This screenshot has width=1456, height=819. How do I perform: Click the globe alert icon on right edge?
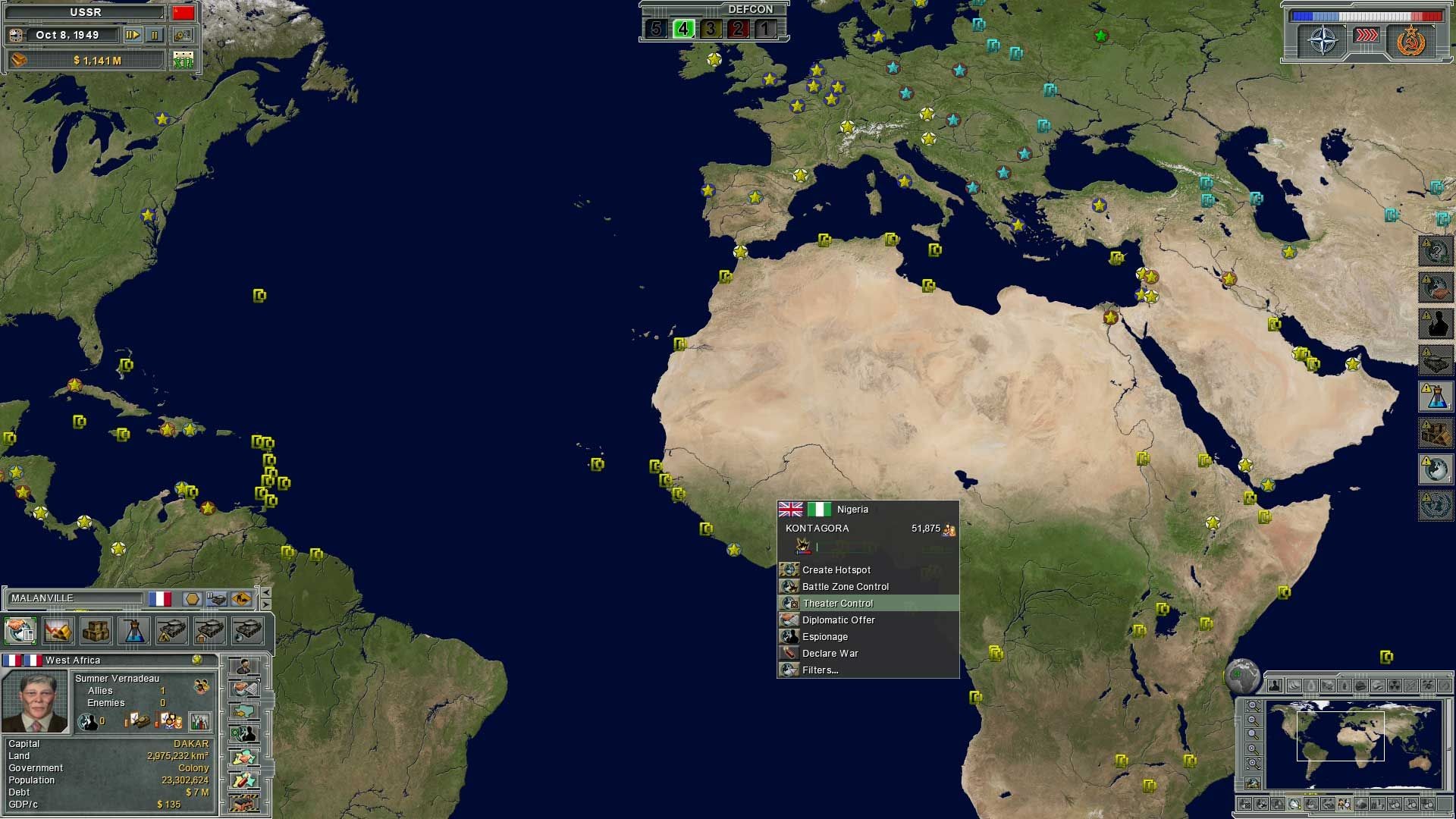click(1436, 469)
